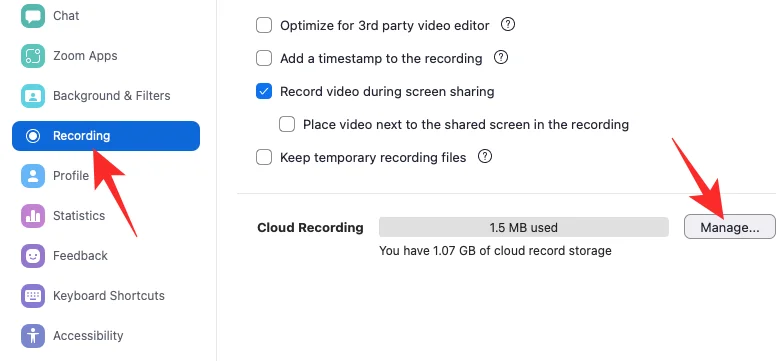Click the Profile person icon

[x=33, y=176]
